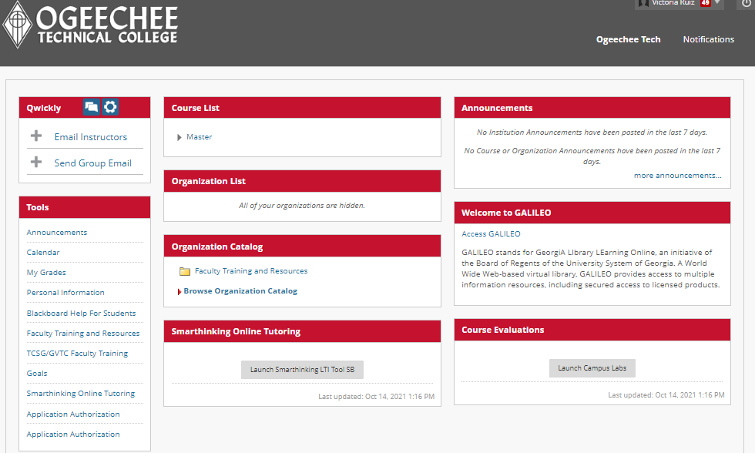Screen dimensions: 756x454
Task: Open TCSG/GVTC Faculty Training
Action: [x=77, y=353]
